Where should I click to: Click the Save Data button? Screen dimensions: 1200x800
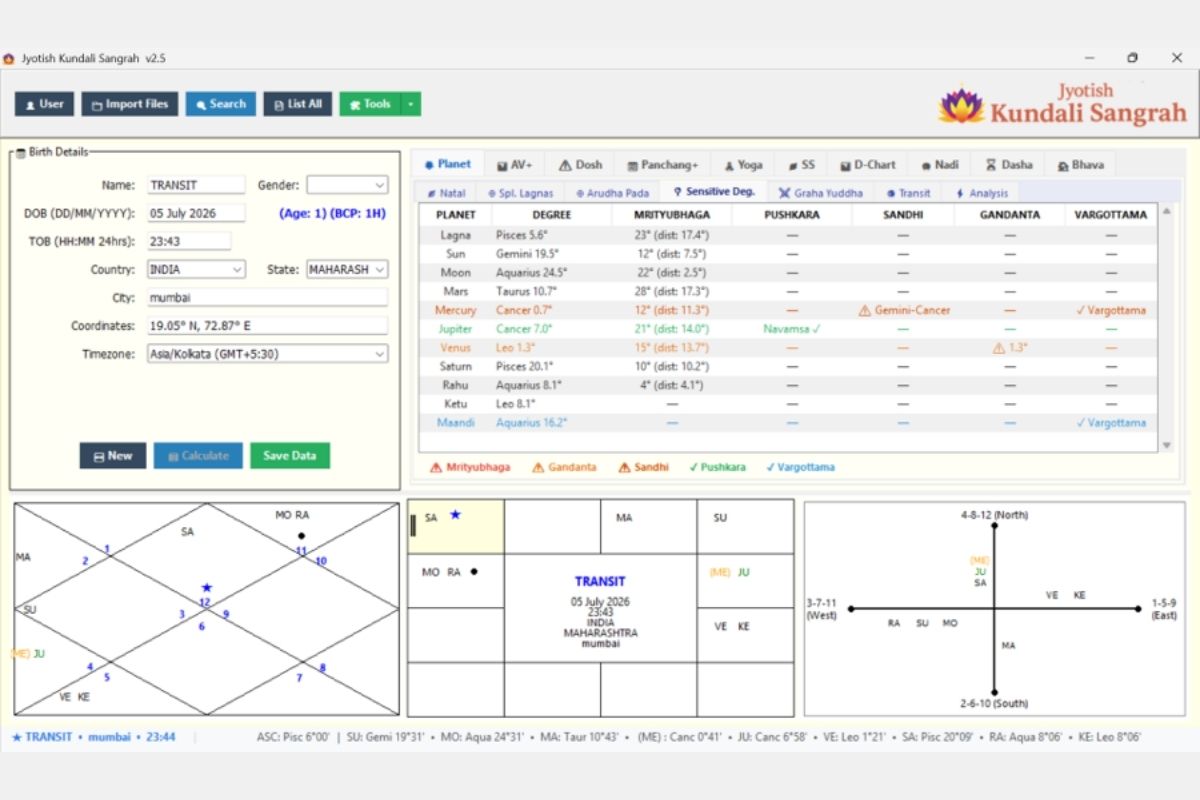[290, 456]
